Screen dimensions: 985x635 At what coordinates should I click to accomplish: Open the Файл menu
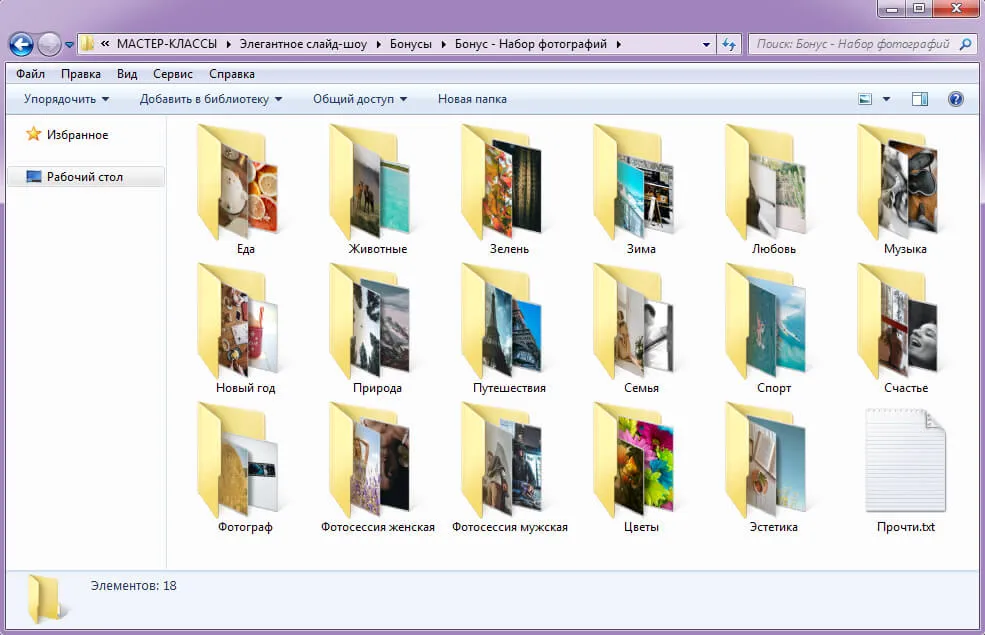(30, 74)
